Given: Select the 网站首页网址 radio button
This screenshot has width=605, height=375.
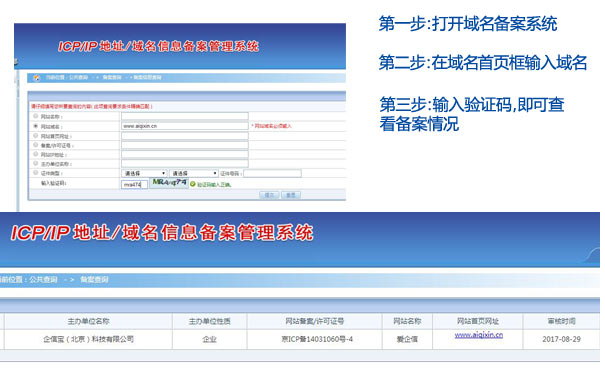Looking at the screenshot, I should (35, 135).
